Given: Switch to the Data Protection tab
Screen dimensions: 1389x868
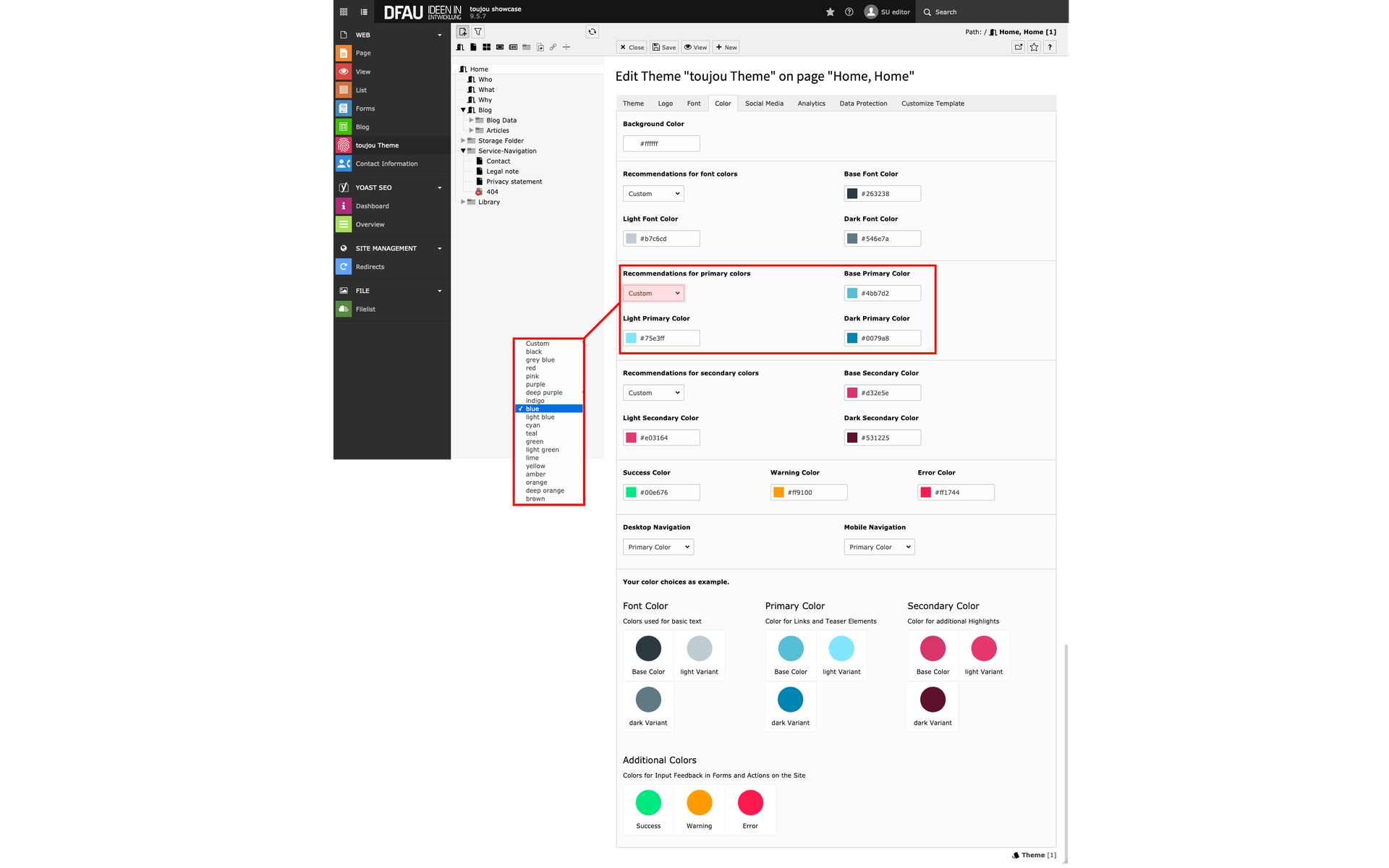Looking at the screenshot, I should 863,103.
